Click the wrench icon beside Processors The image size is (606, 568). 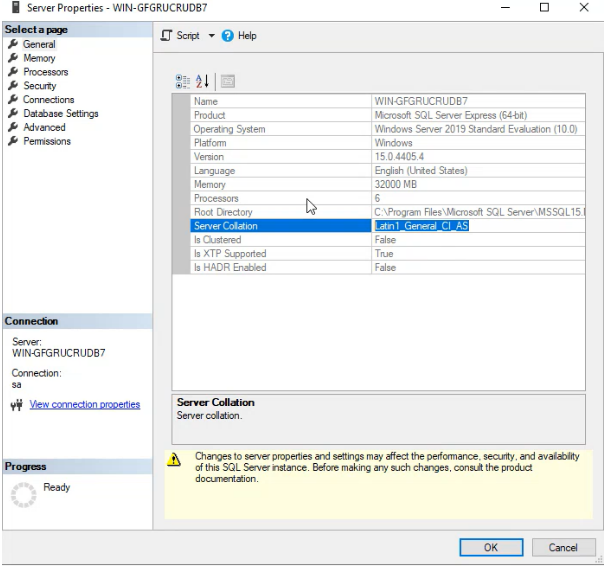[x=13, y=72]
